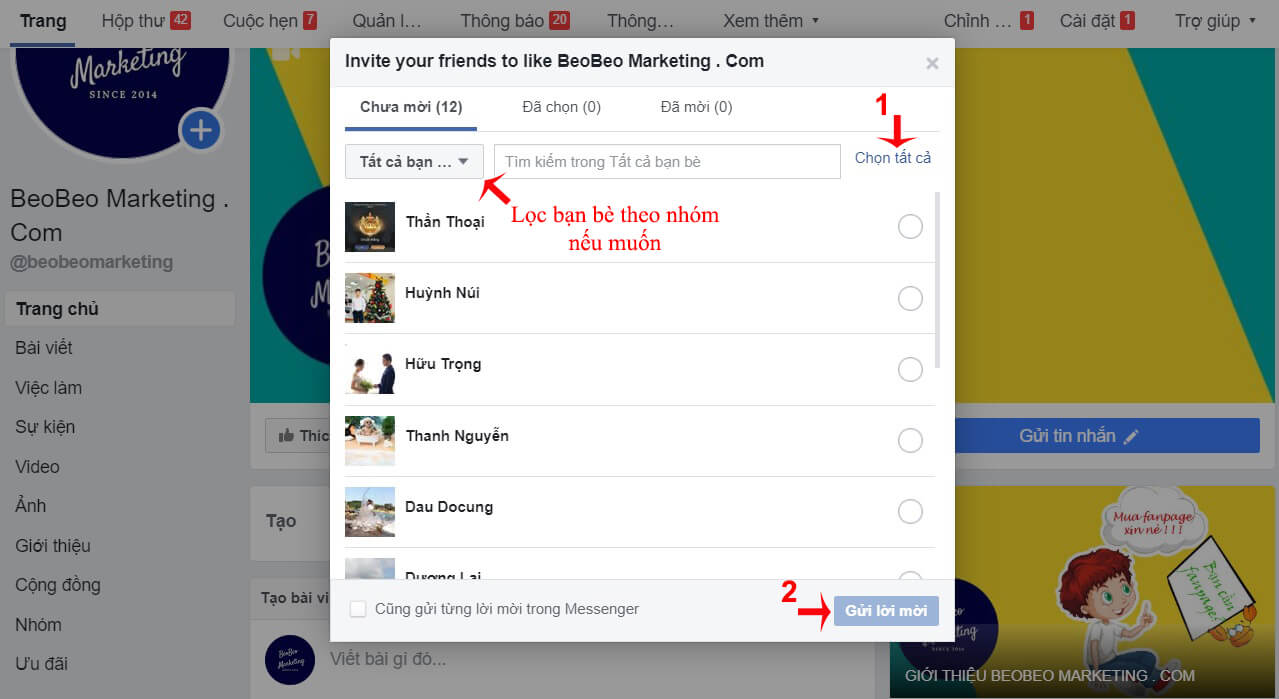Select the circle next to Thanh Nguyễn
The width and height of the screenshot is (1279, 699).
pyautogui.click(x=910, y=440)
